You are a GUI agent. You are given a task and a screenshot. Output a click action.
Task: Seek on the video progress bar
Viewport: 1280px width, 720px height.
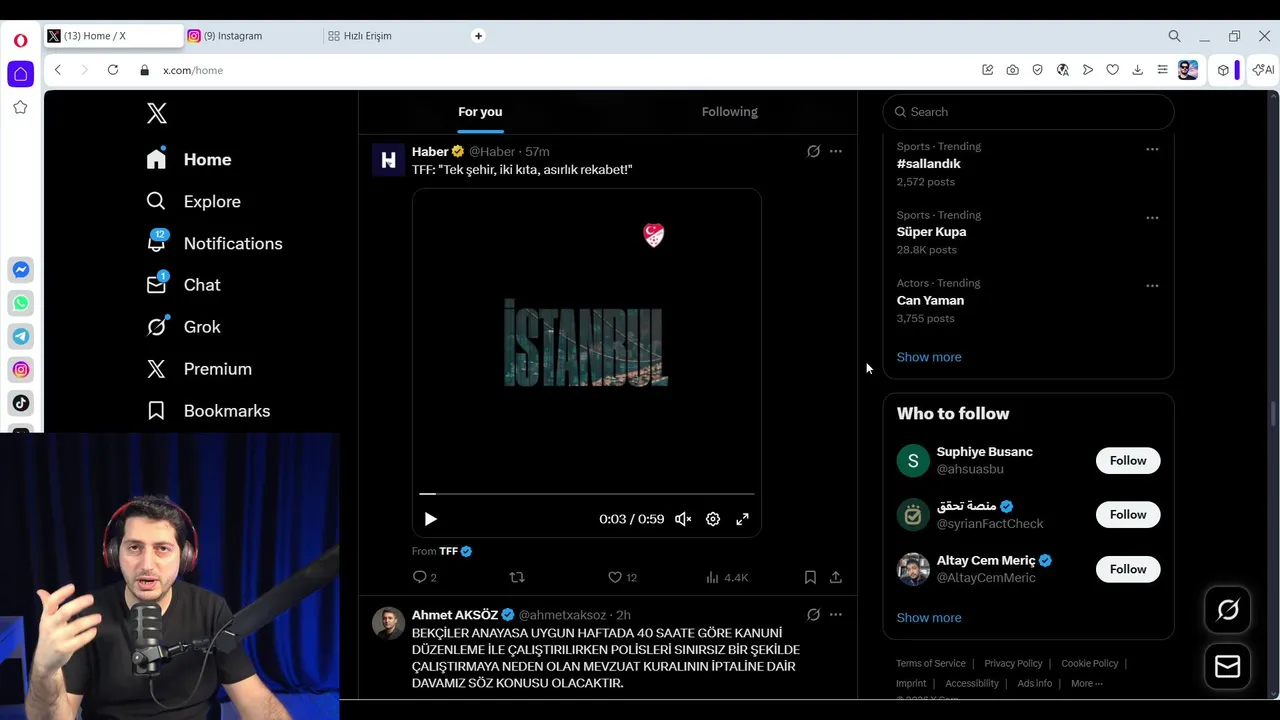587,494
